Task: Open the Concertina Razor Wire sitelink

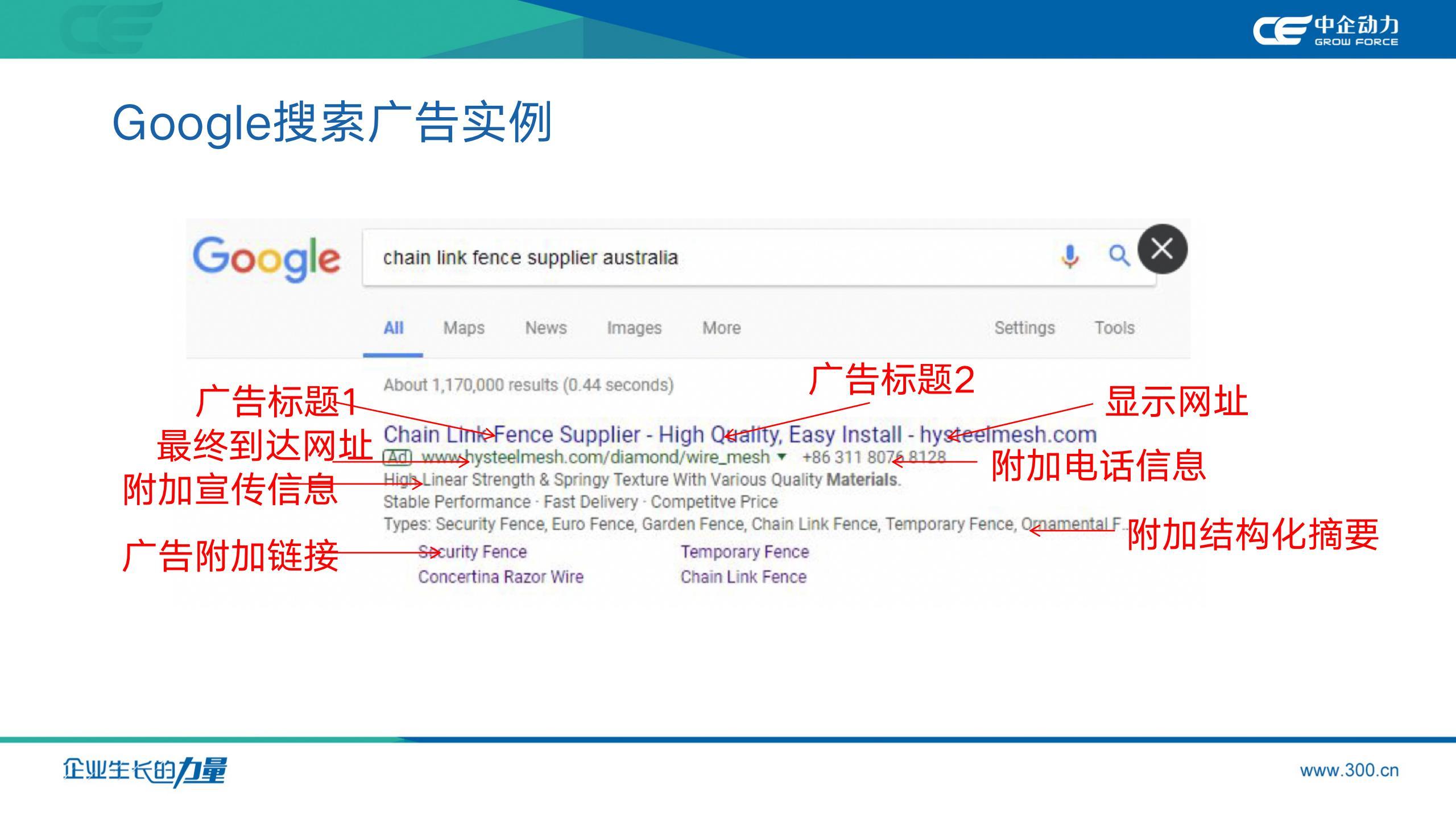Action: coord(501,577)
